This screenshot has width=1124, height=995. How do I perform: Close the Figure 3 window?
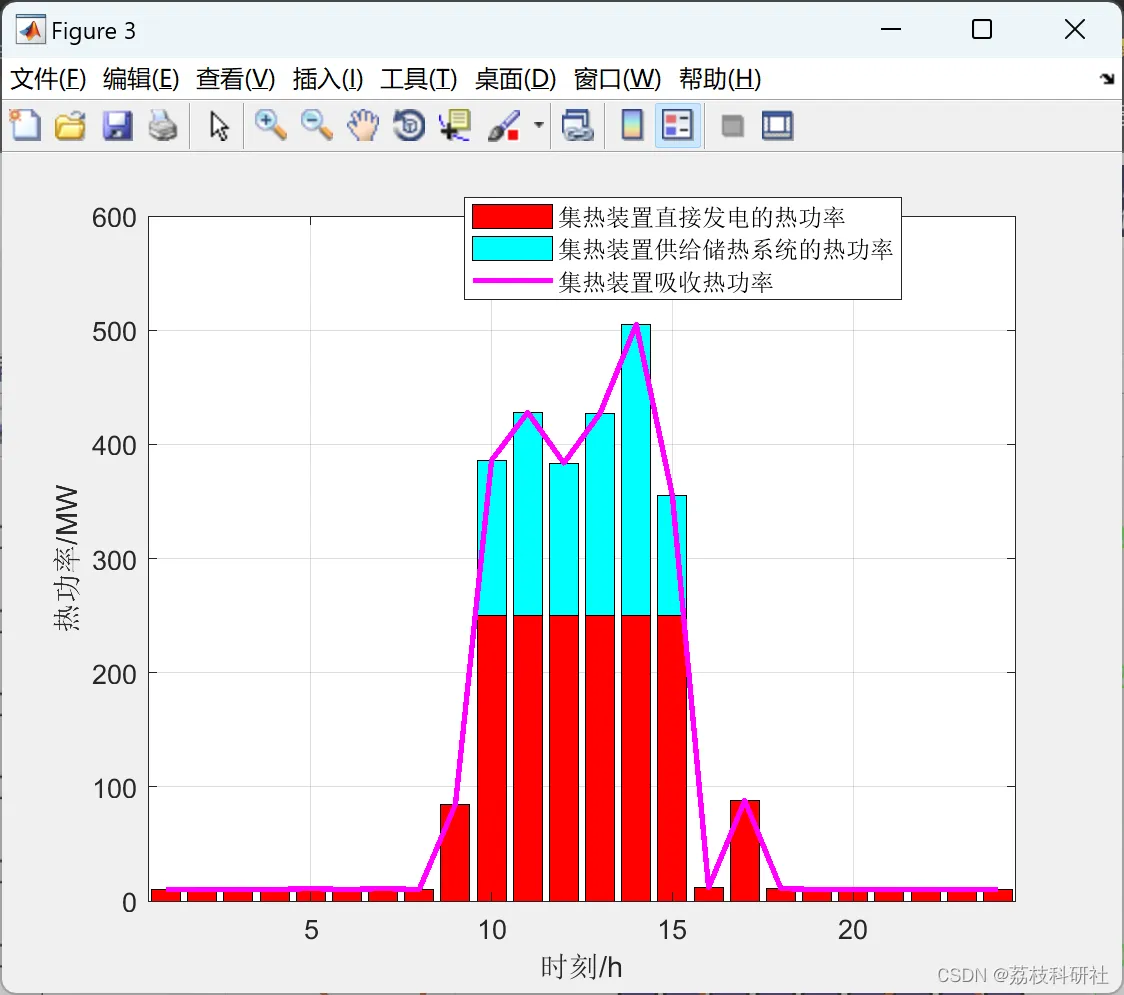[1075, 29]
